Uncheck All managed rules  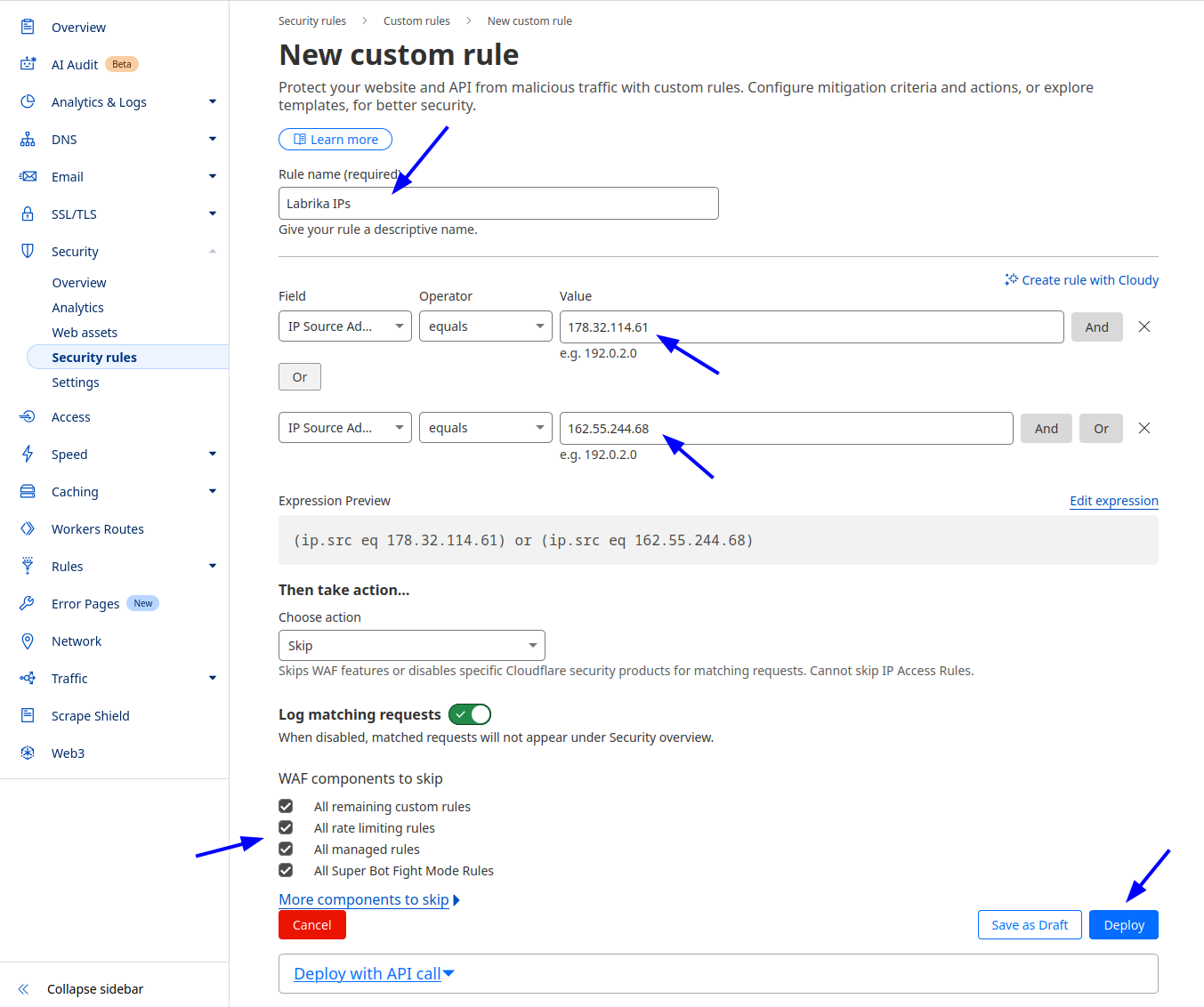[286, 849]
